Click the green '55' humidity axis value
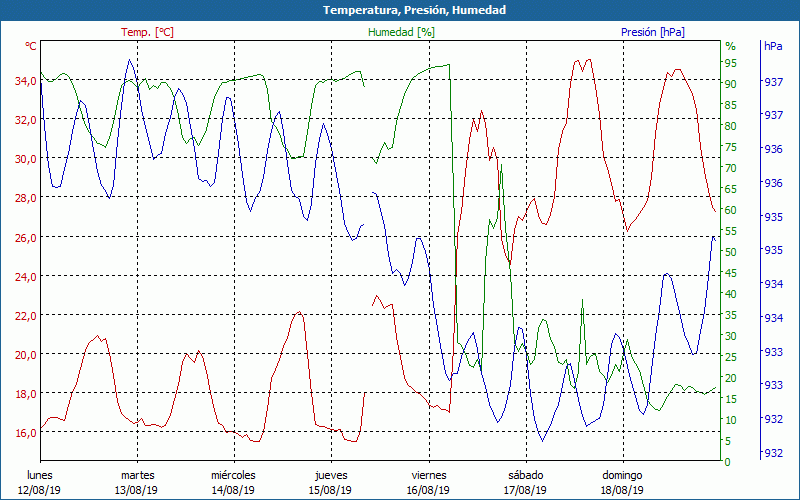 731,231
